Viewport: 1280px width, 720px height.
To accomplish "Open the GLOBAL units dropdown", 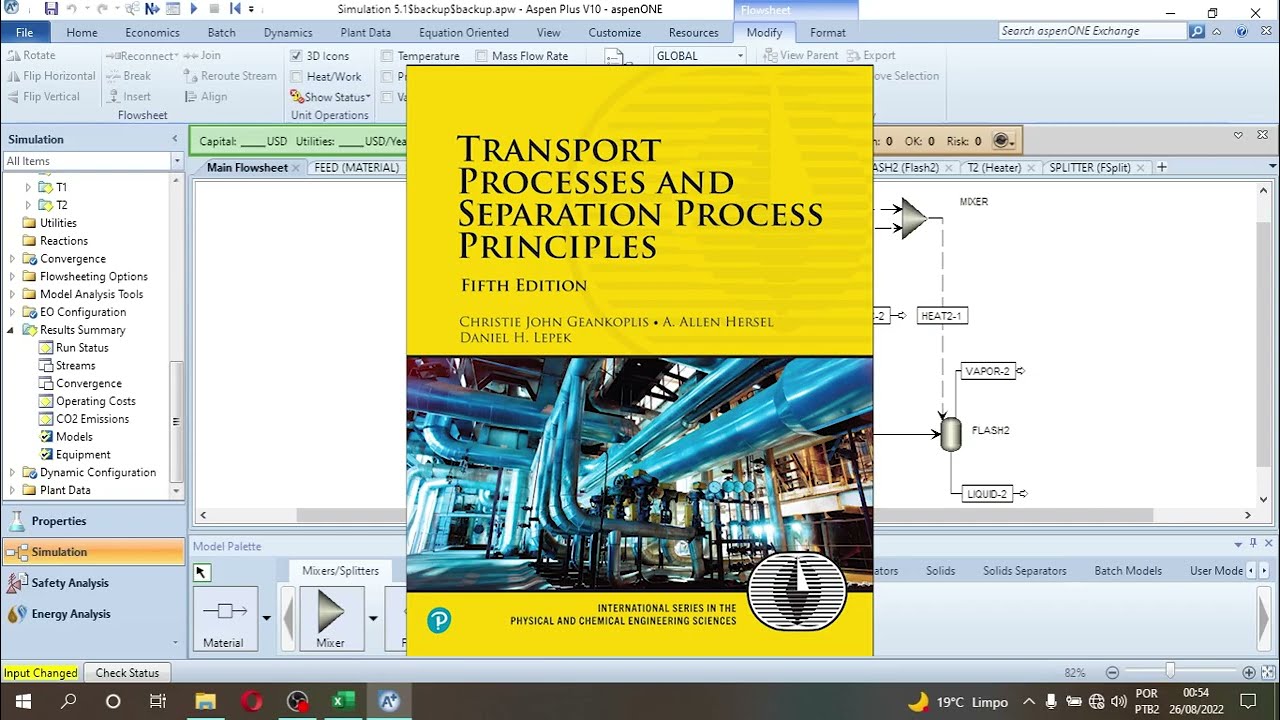I will point(740,56).
